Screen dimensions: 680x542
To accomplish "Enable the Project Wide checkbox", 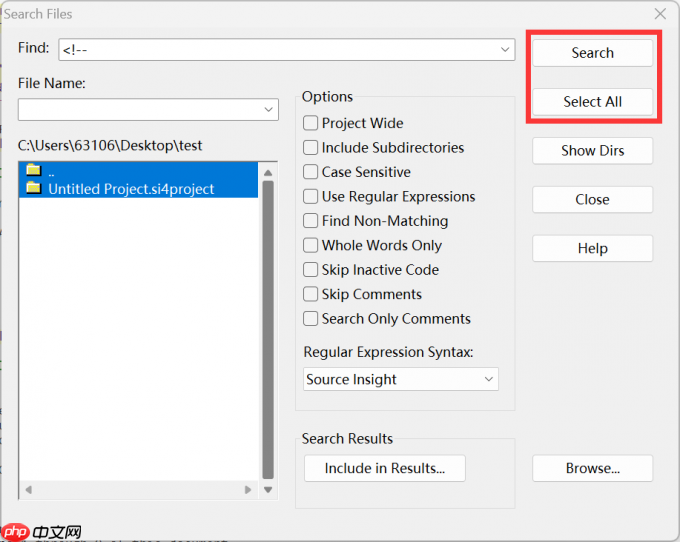I will [311, 123].
